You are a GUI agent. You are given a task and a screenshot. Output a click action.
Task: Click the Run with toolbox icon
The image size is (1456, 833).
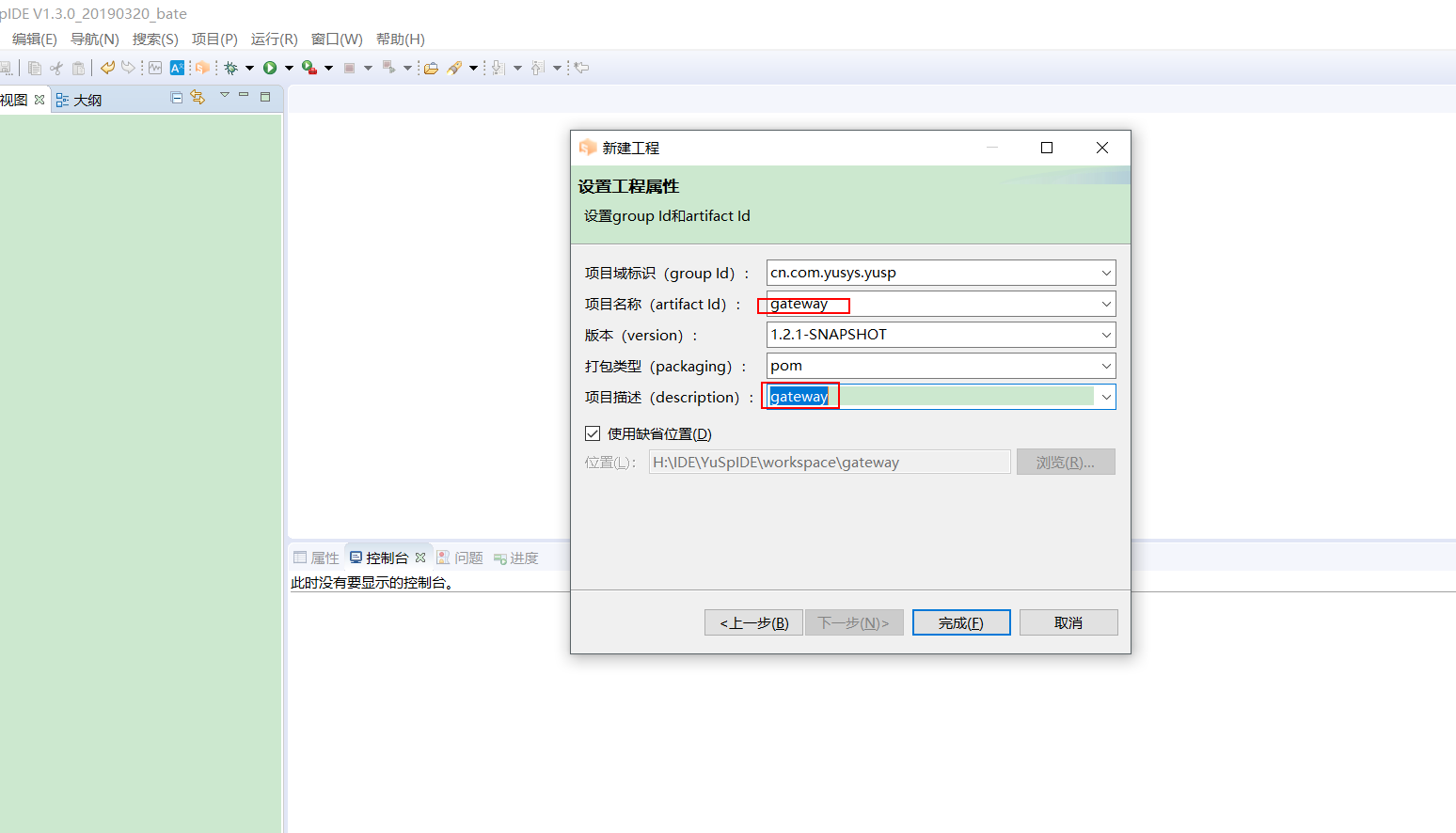309,68
